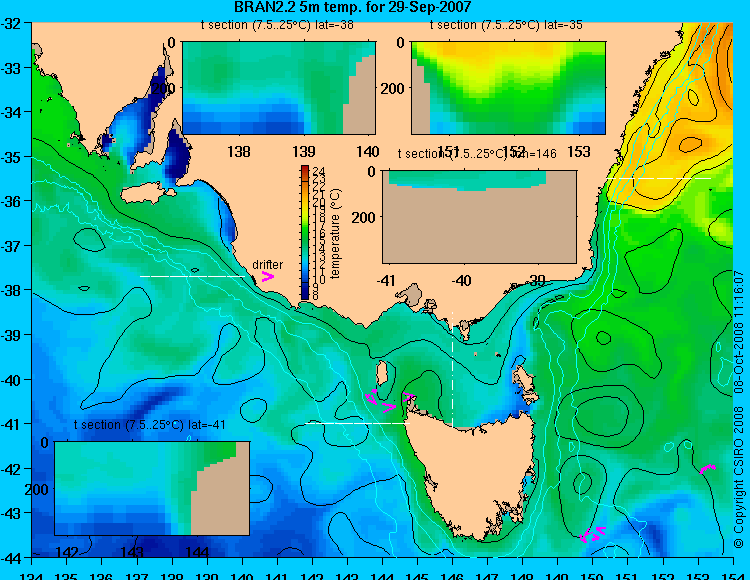750x580 pixels.
Task: Open the lon=146 temperature section inset plot
Action: click(x=479, y=217)
